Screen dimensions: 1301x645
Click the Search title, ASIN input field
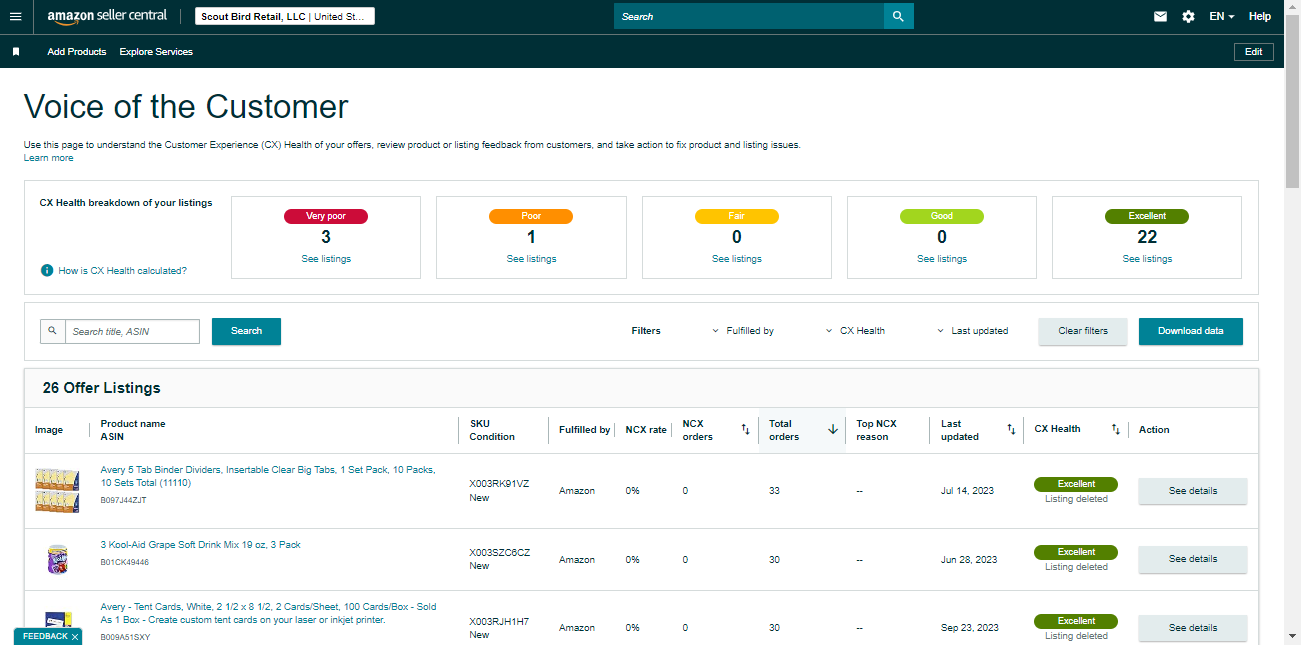(132, 331)
